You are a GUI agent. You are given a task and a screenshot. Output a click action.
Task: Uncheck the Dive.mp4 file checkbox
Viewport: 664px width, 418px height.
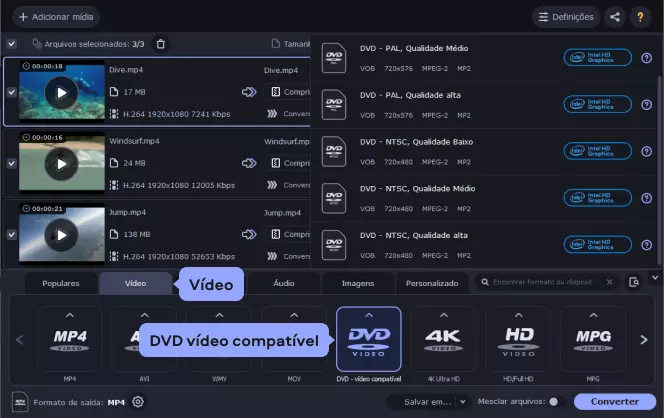12,92
